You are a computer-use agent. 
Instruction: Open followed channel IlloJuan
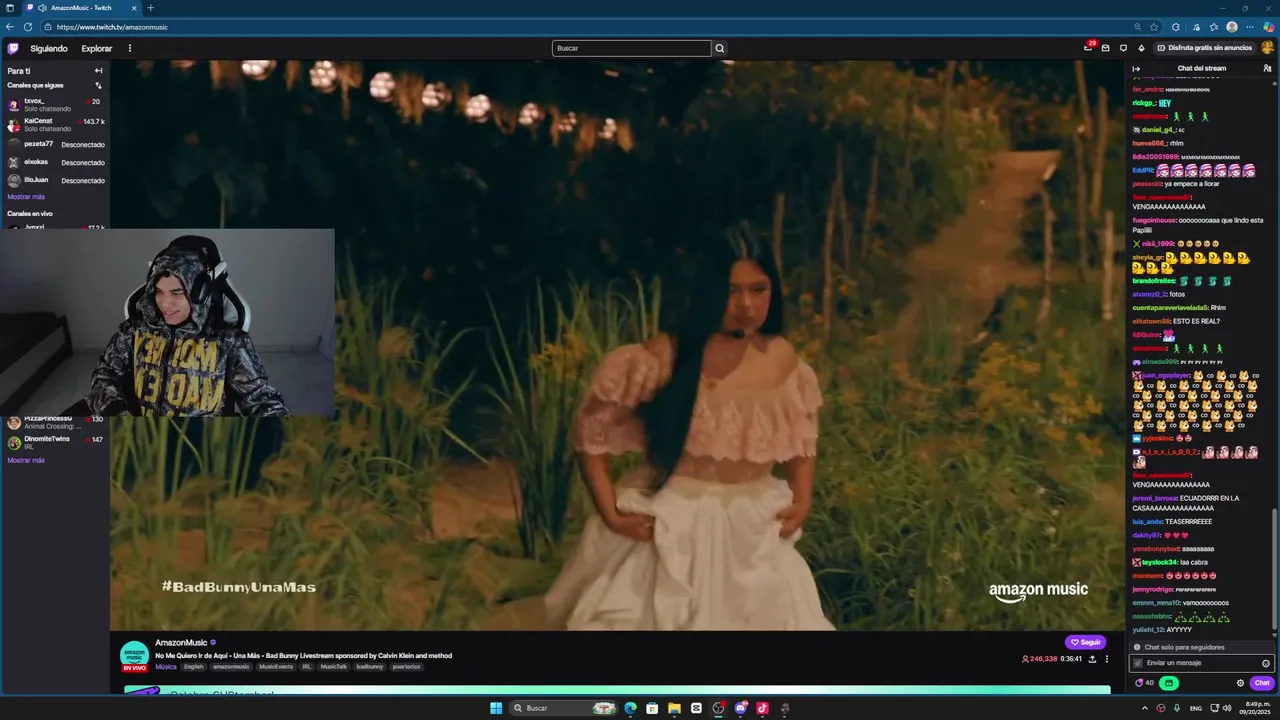tap(55, 180)
